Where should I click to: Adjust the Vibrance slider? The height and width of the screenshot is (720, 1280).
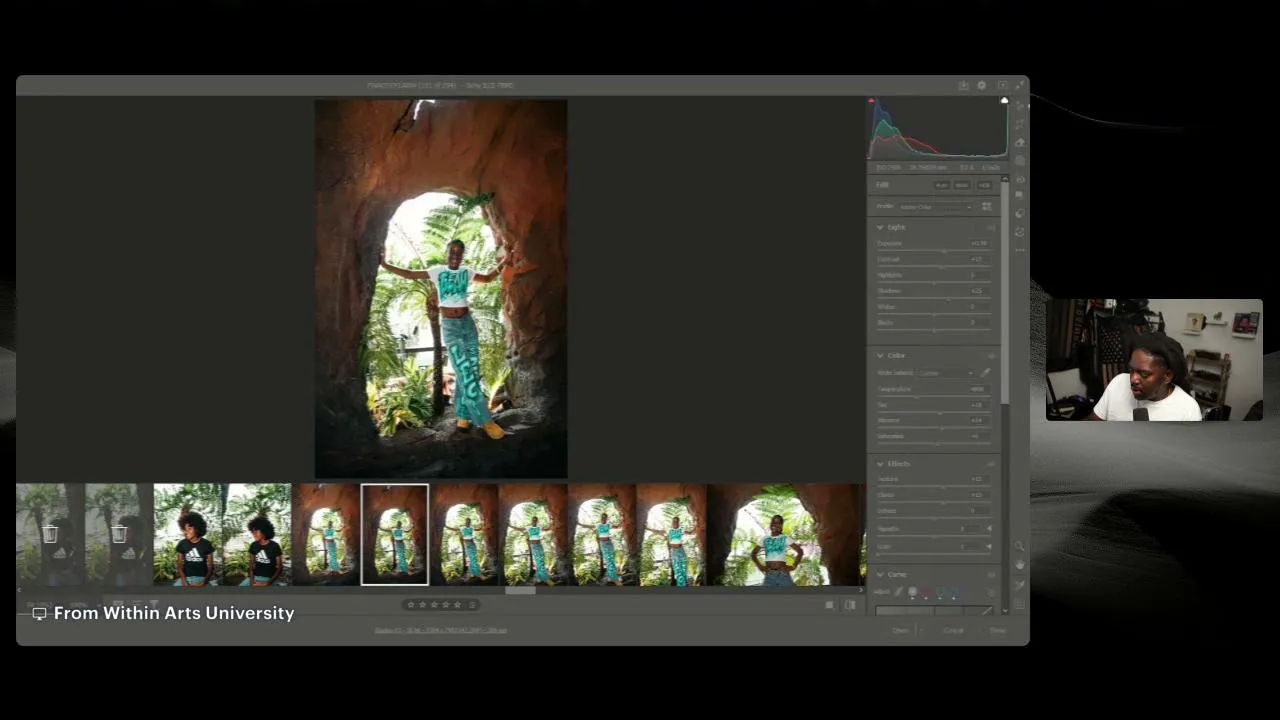coord(934,428)
